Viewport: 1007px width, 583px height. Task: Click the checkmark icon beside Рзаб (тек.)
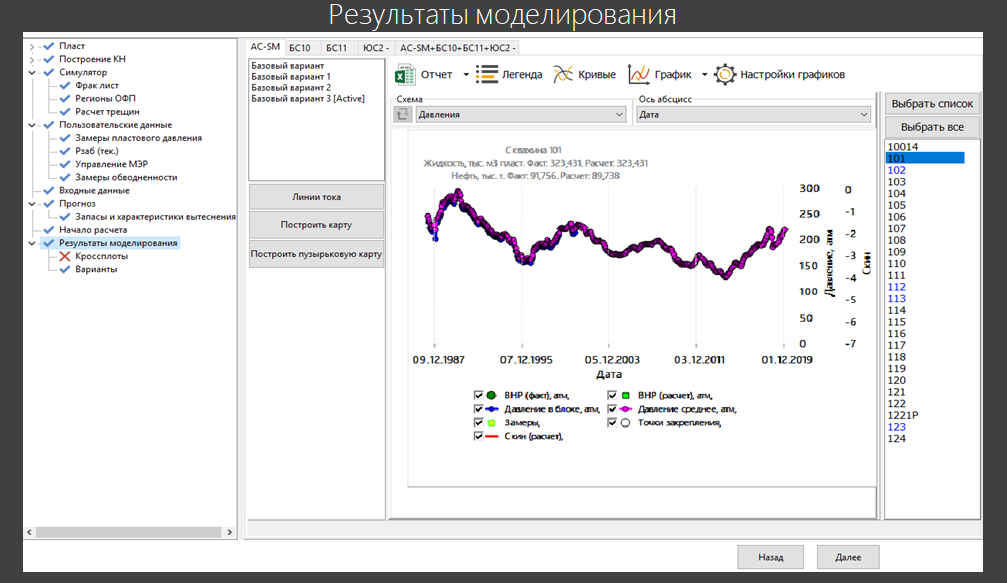coord(64,151)
